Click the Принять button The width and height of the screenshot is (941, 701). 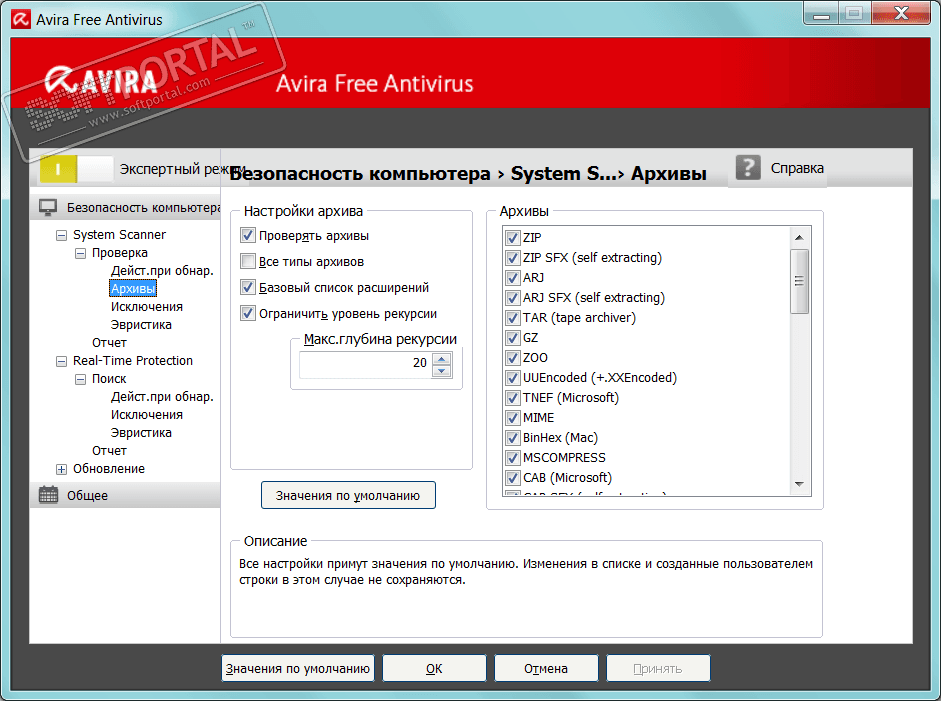(658, 668)
